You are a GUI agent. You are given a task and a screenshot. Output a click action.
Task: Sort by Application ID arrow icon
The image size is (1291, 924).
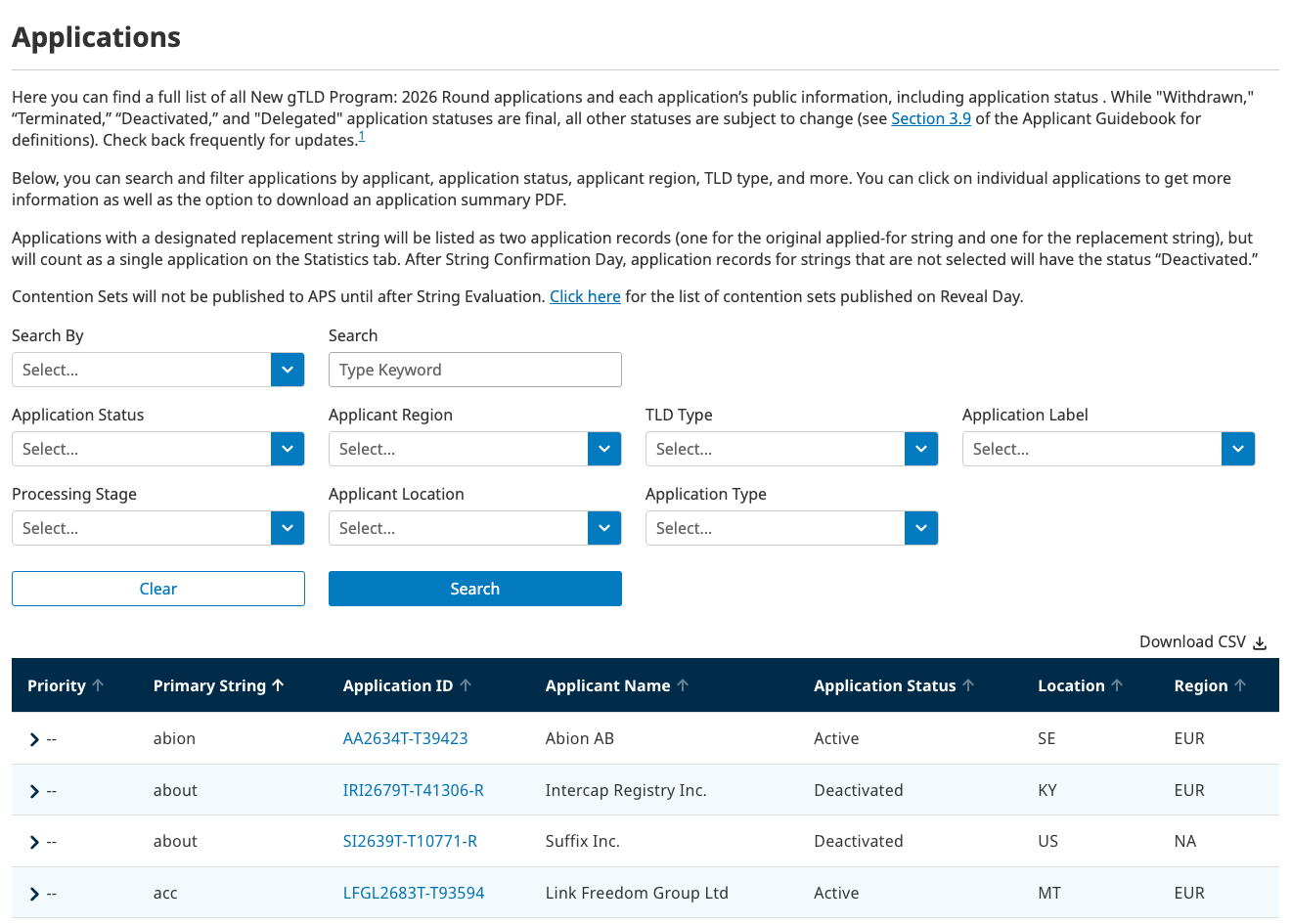point(466,685)
